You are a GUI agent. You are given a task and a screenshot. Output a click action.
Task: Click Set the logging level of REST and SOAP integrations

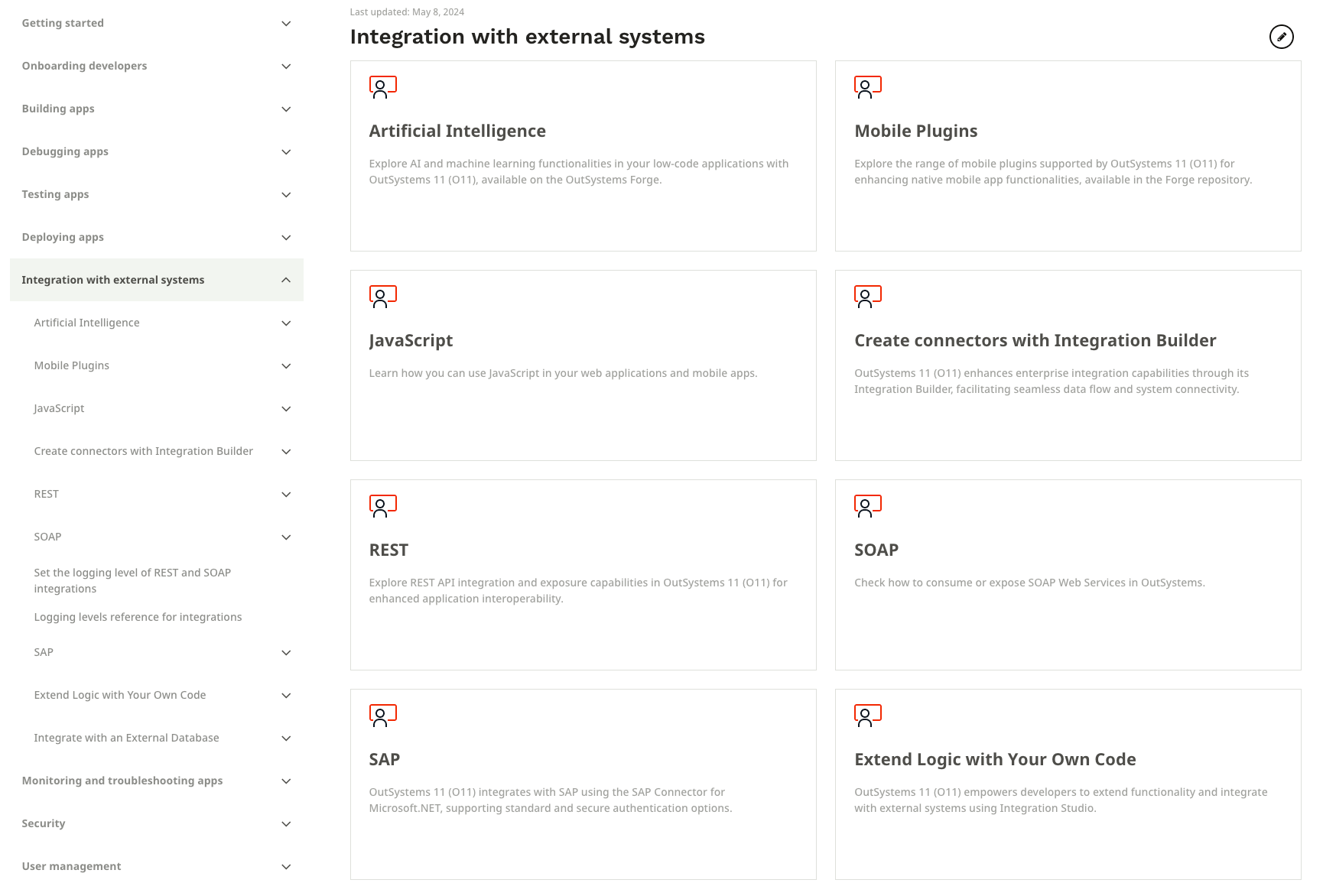(132, 580)
